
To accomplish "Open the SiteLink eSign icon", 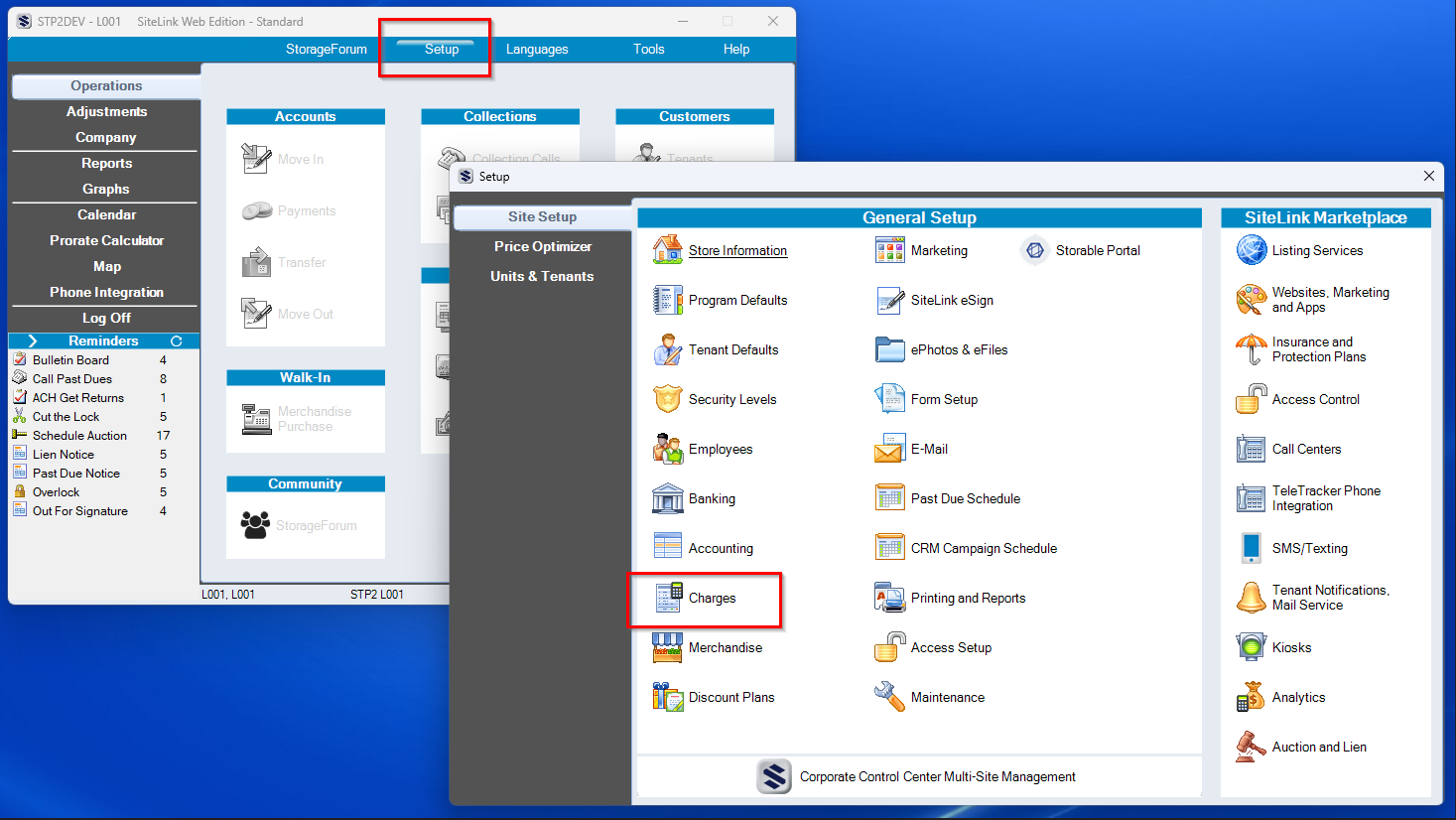I will point(890,300).
